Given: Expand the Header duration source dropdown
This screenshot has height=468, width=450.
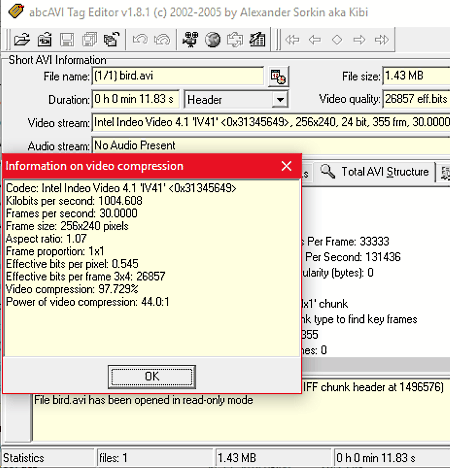Looking at the screenshot, I should coord(280,100).
